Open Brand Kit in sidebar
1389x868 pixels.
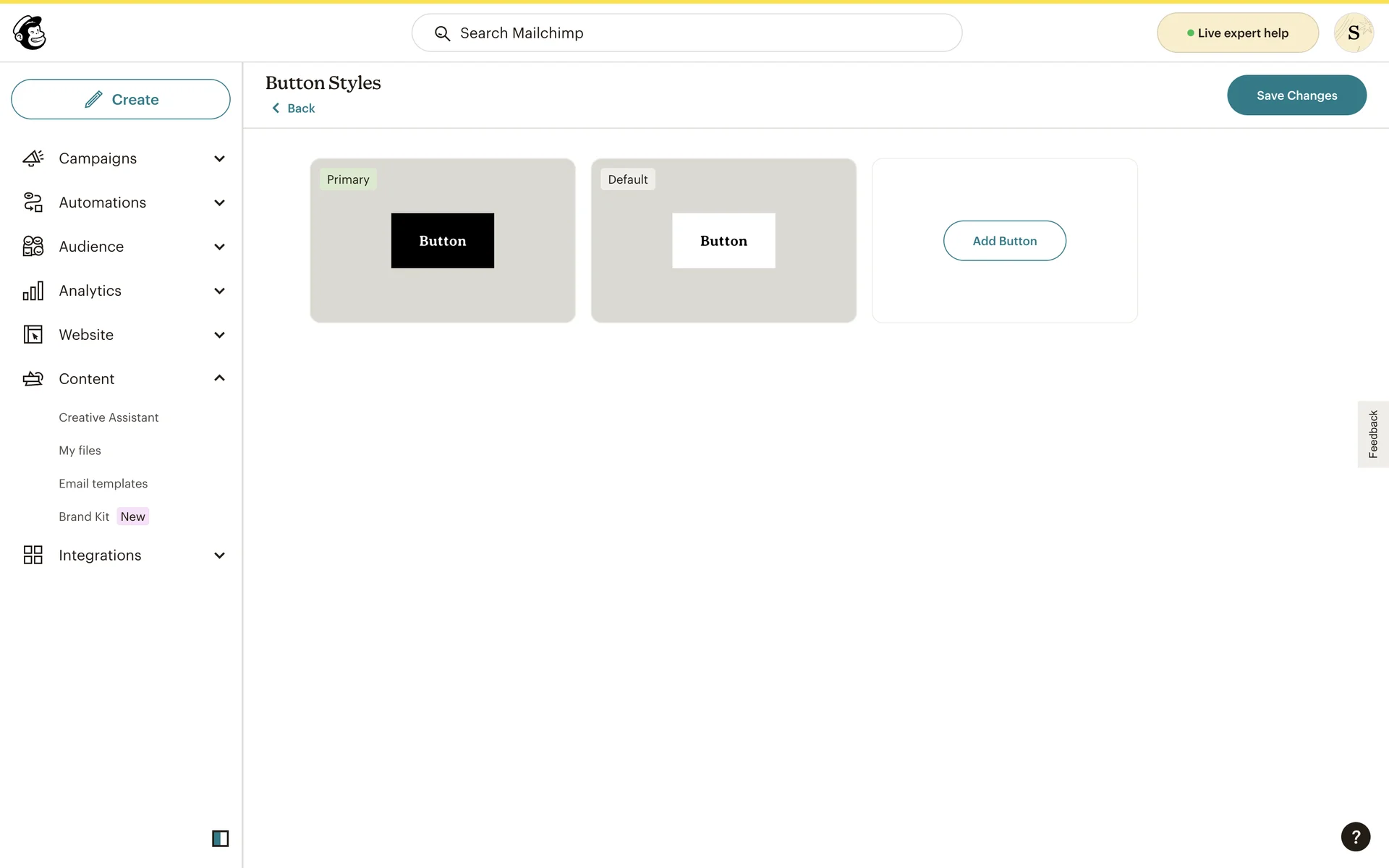tap(84, 516)
